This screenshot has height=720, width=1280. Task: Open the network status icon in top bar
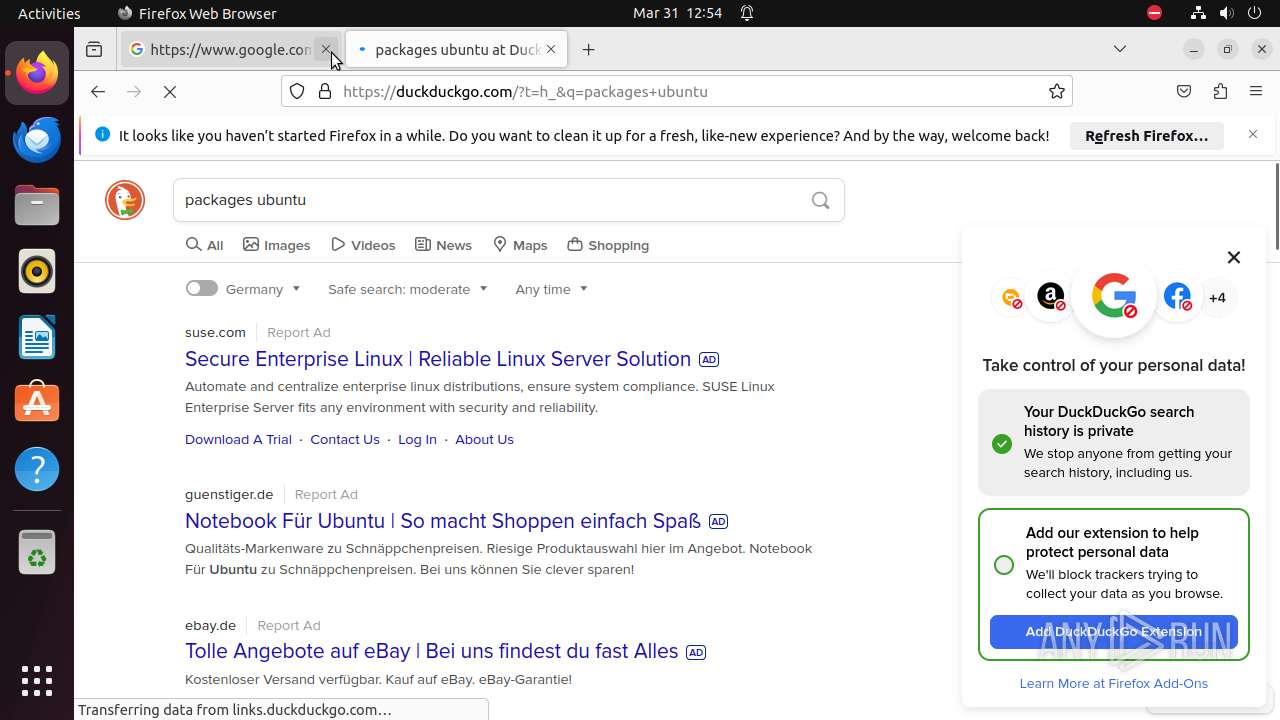pyautogui.click(x=1198, y=13)
